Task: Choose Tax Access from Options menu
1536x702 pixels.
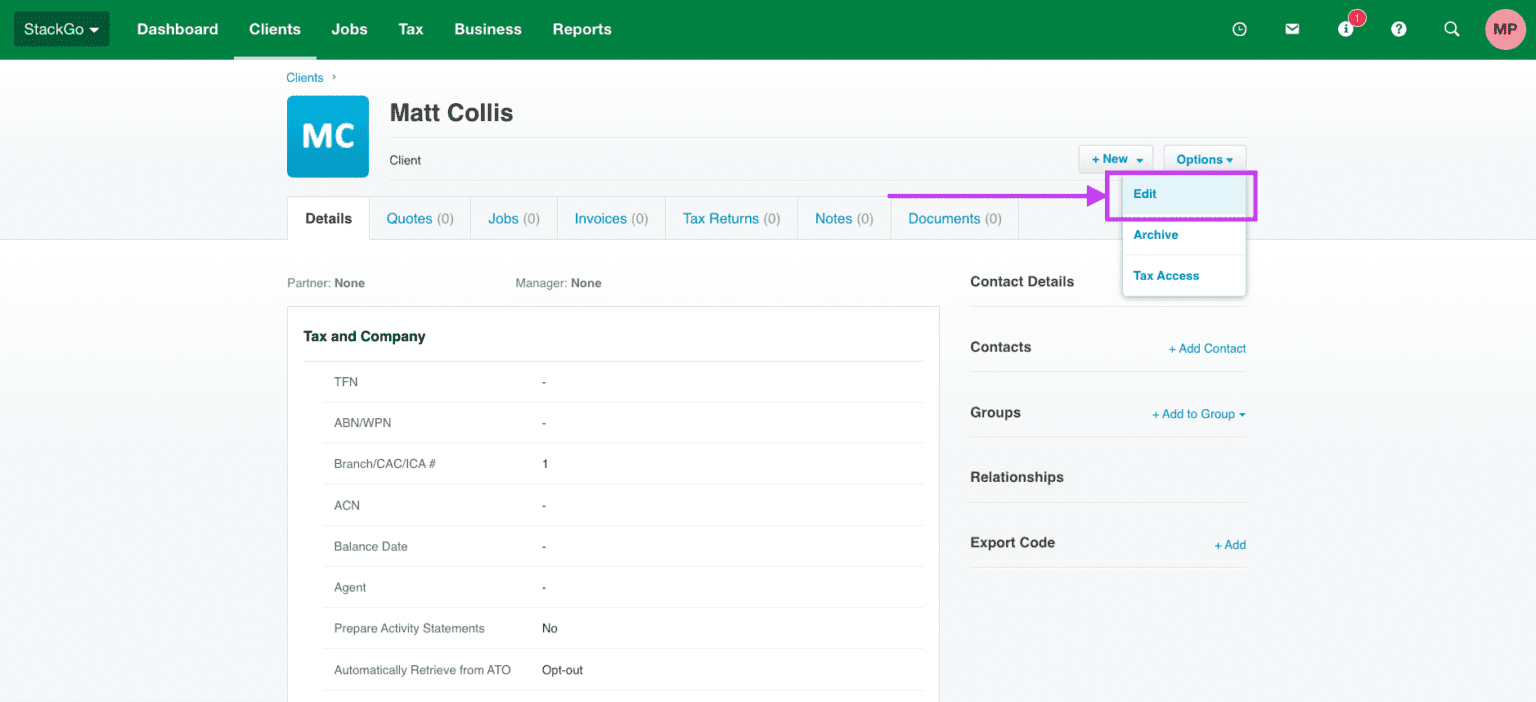Action: 1184,276
